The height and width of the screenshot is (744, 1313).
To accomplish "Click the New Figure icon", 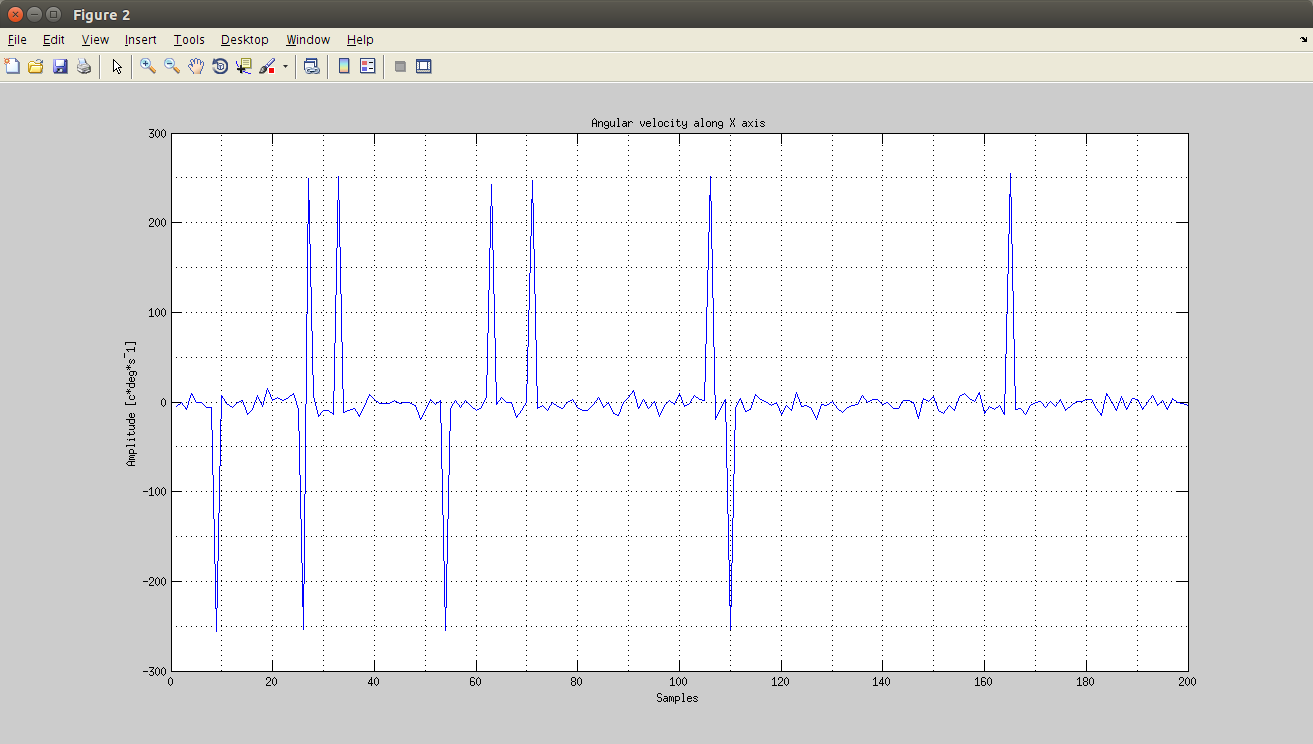I will coord(12,67).
